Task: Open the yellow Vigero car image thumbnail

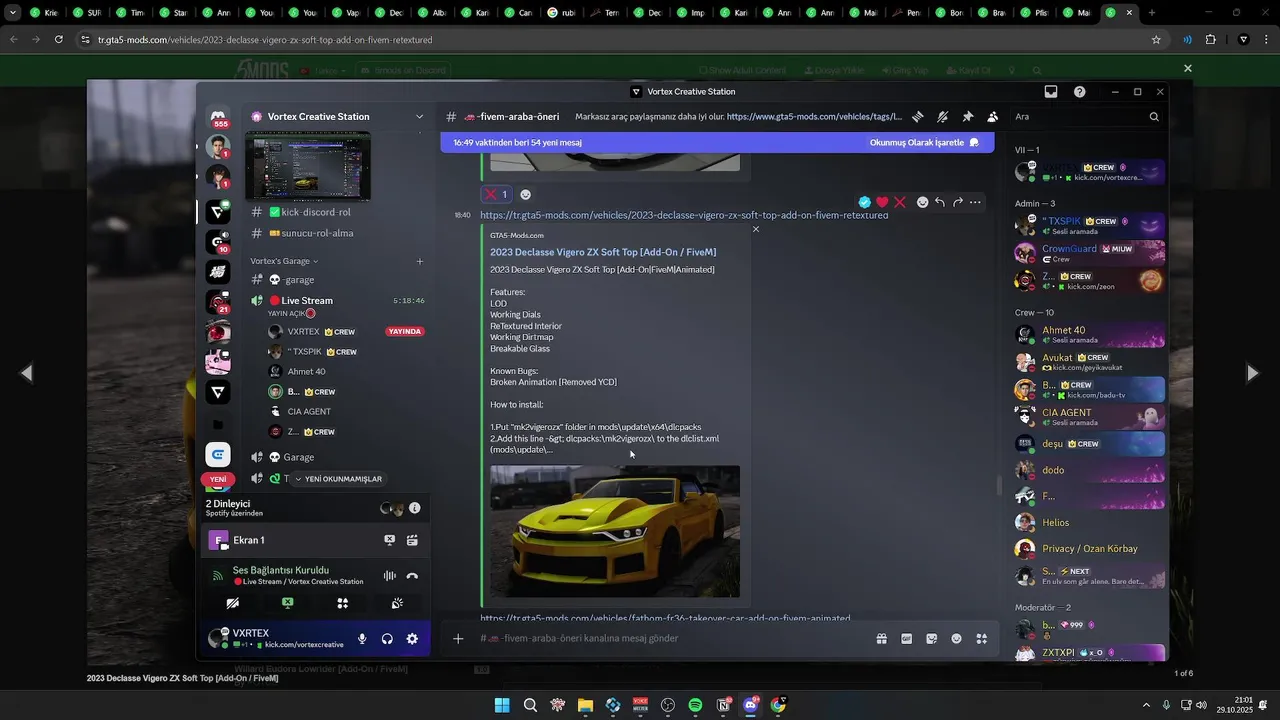Action: [x=615, y=531]
